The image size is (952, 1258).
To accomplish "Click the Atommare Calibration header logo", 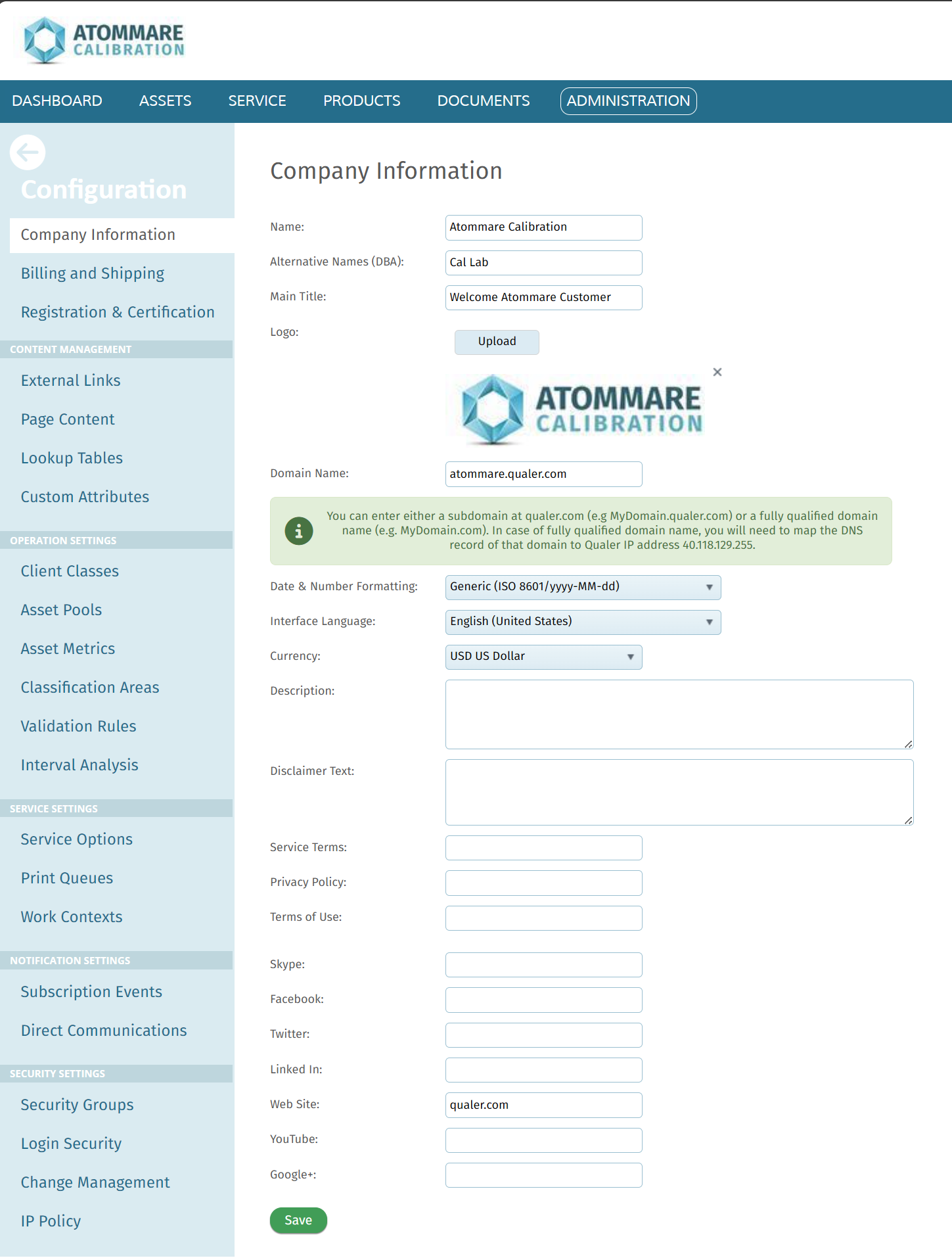I will [x=104, y=40].
